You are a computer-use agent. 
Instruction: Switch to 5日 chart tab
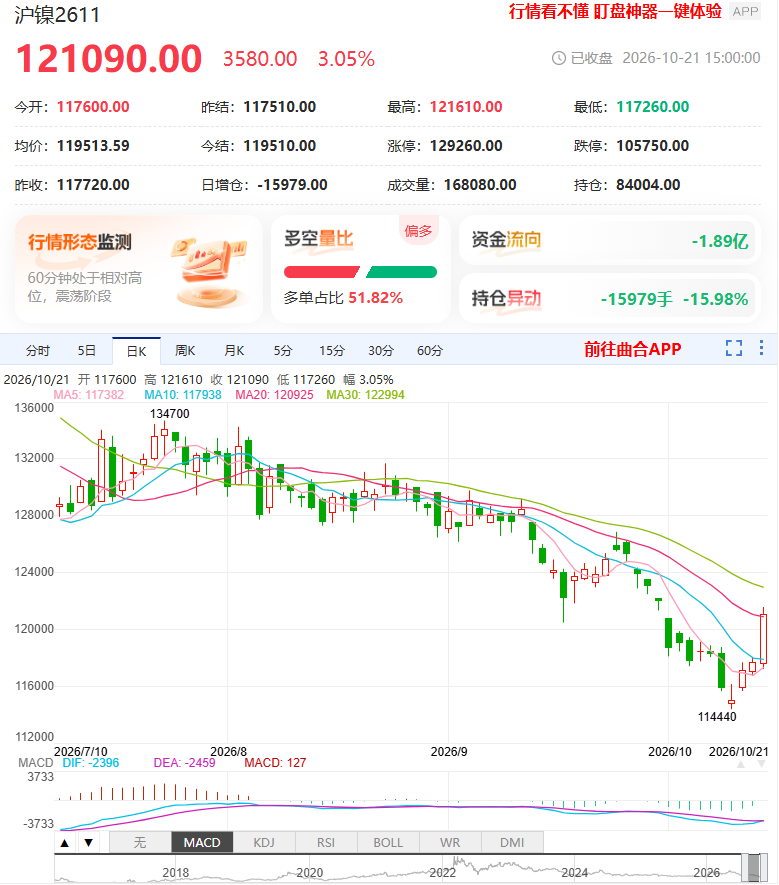(86, 351)
